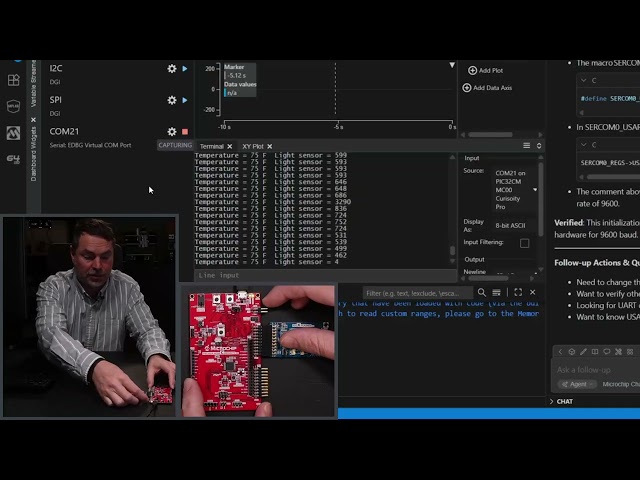640x480 pixels.
Task: Open the Agent mode dropdown
Action: click(x=578, y=384)
